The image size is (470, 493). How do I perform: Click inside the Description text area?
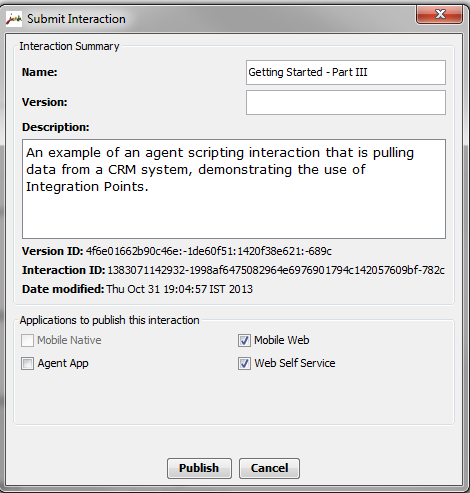click(x=234, y=189)
